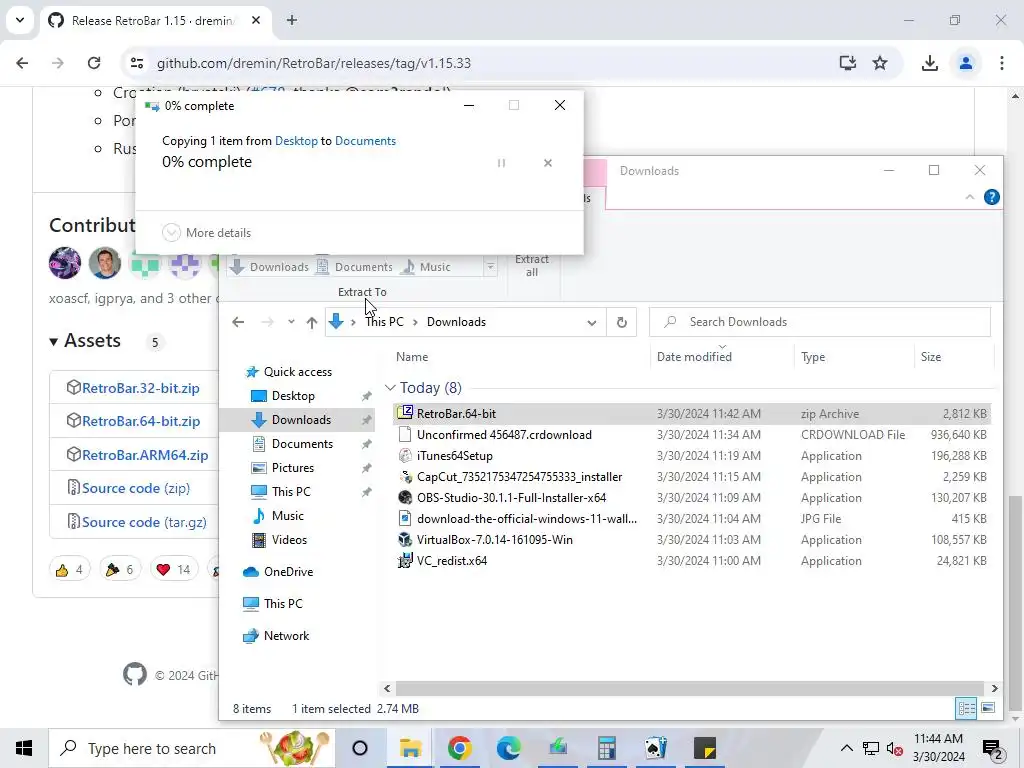This screenshot has width=1024, height=768.
Task: Open Chrome downloads icon
Action: tap(929, 63)
